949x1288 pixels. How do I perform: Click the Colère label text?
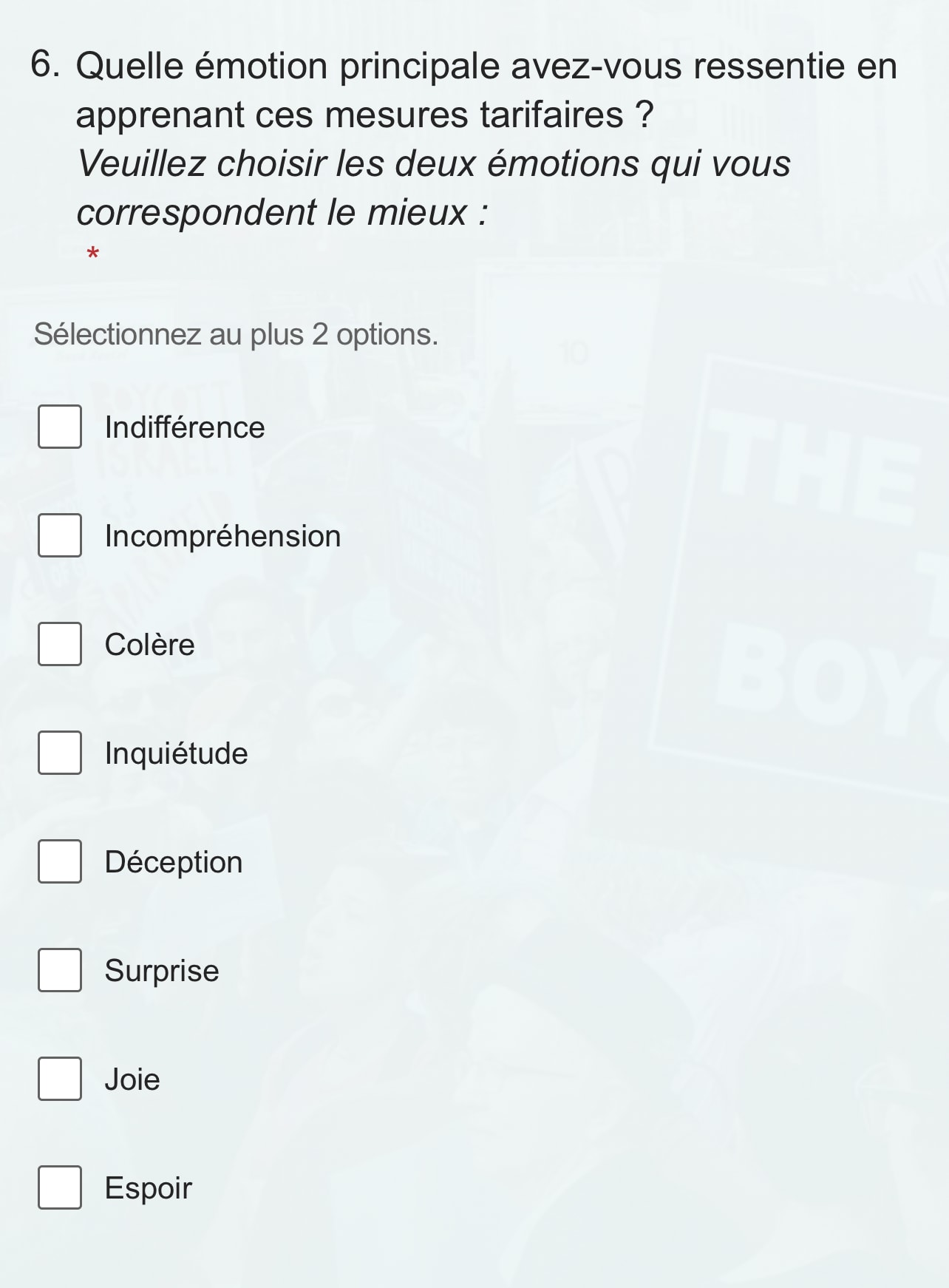click(149, 645)
